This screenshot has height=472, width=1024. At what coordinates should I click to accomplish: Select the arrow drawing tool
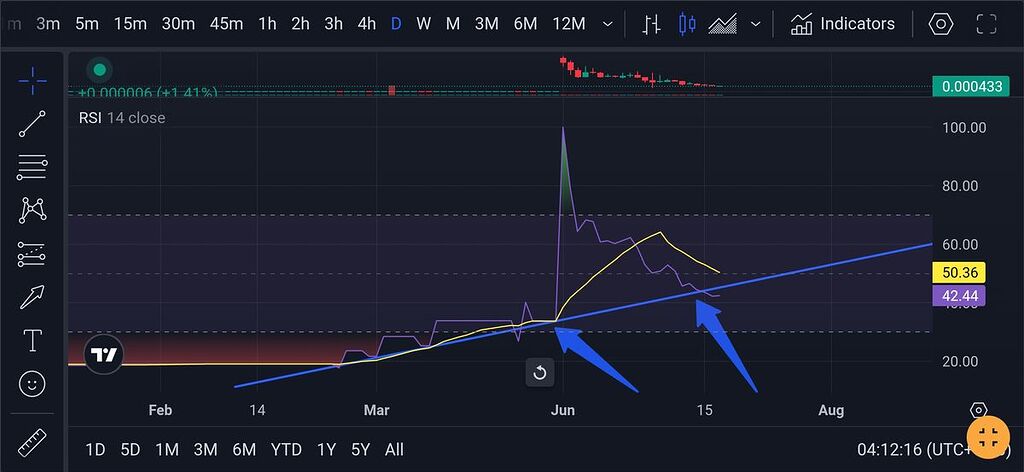(x=33, y=297)
